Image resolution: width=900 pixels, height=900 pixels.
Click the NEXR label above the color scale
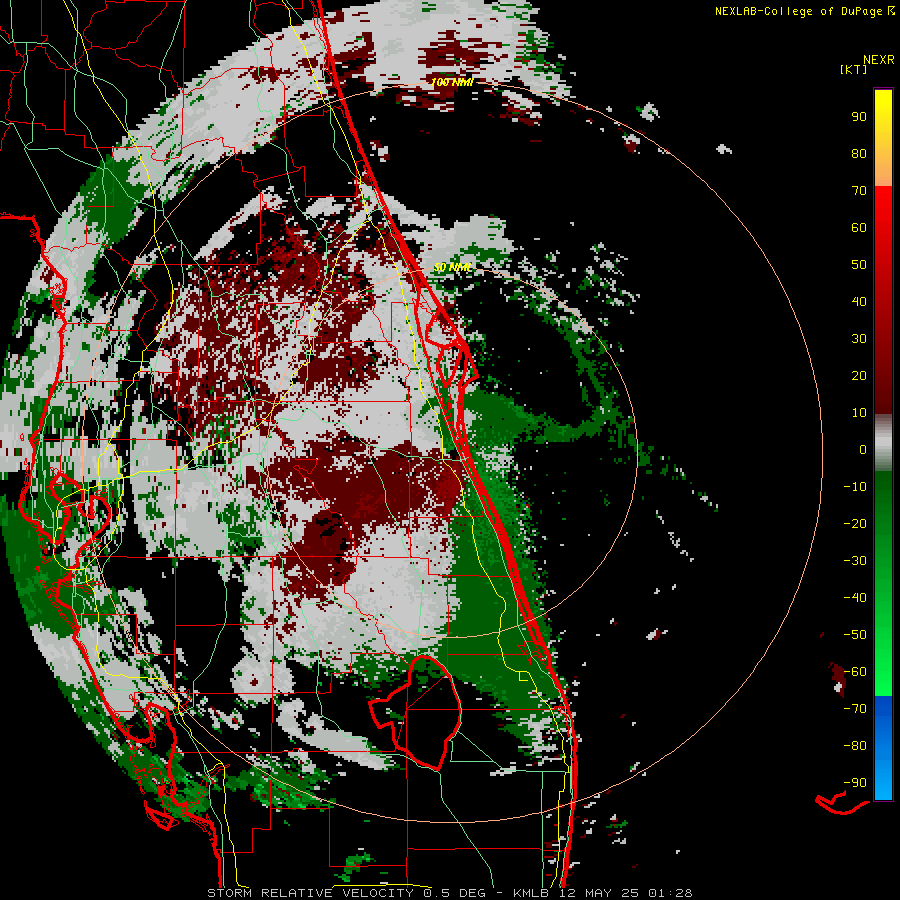coord(879,60)
